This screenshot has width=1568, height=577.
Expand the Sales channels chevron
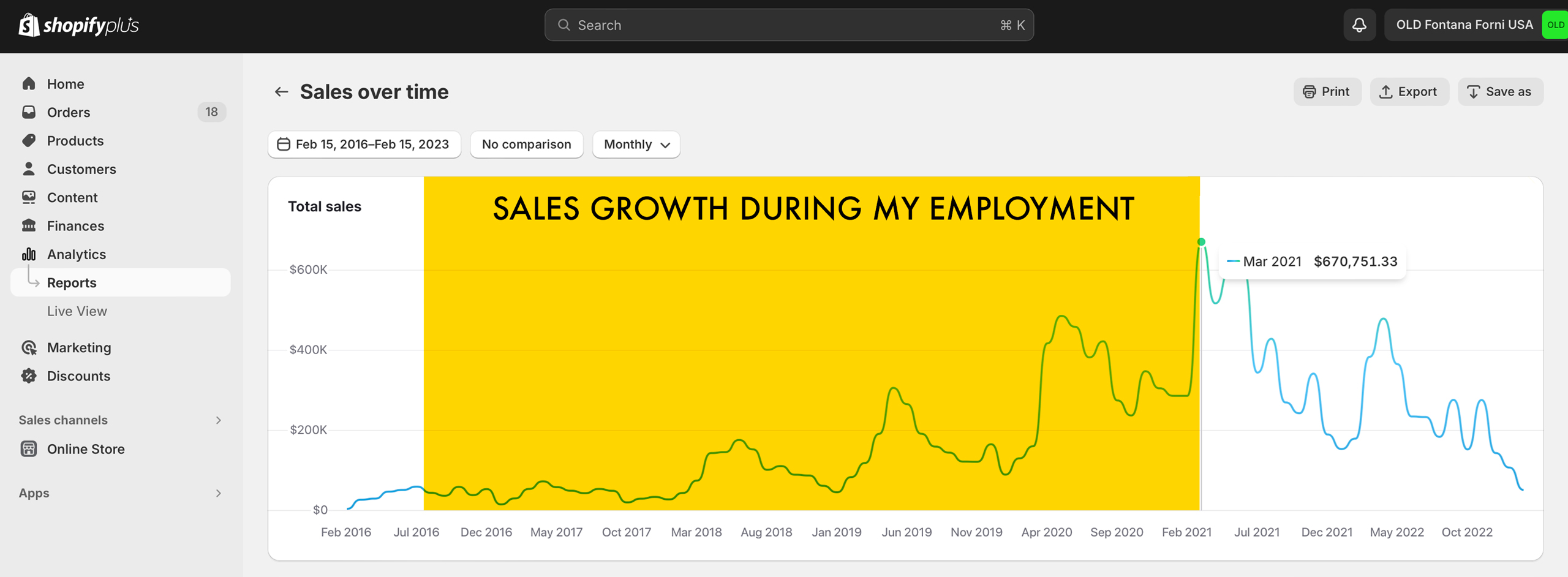pos(219,420)
